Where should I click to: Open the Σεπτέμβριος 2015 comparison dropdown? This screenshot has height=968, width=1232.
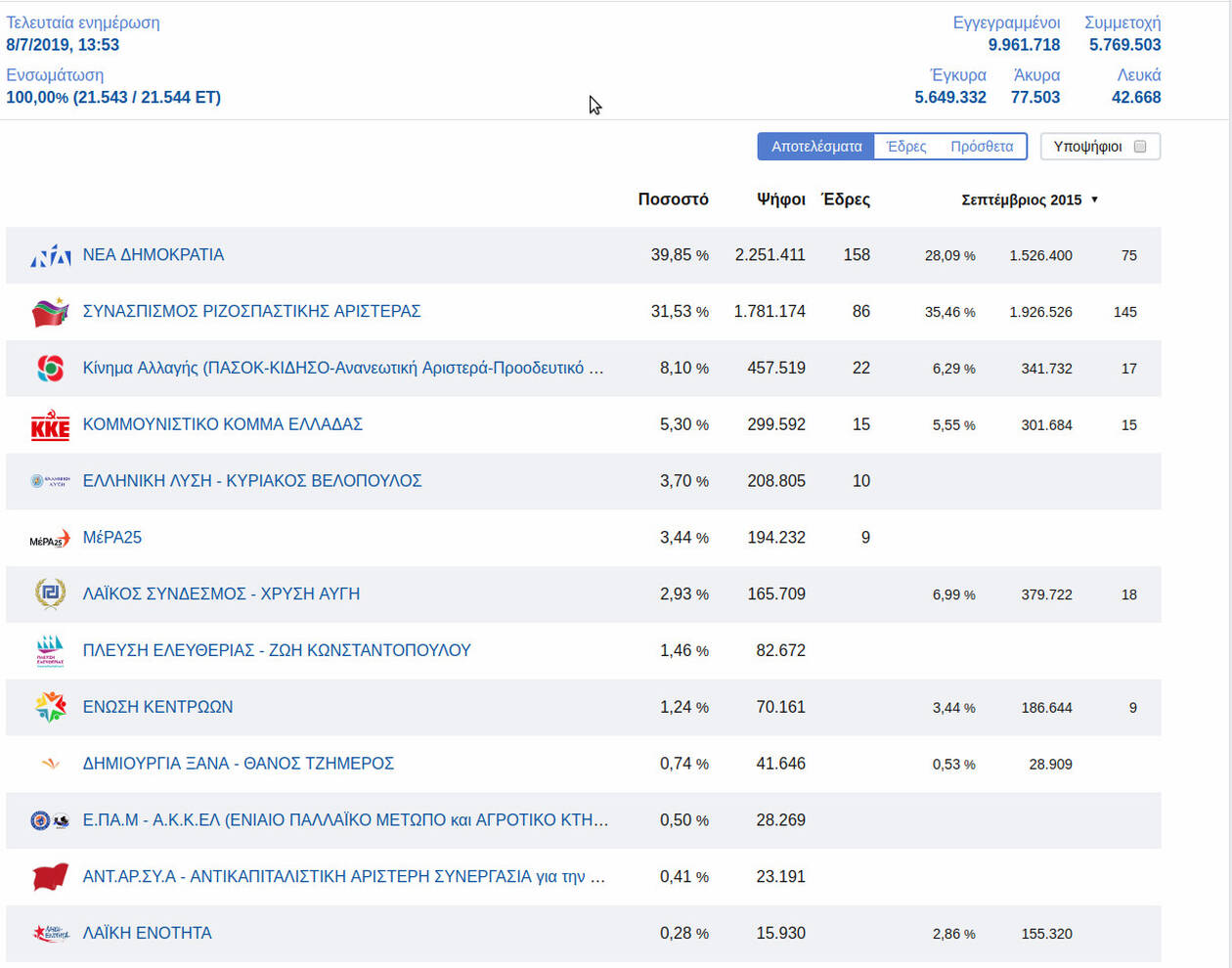tap(1030, 199)
